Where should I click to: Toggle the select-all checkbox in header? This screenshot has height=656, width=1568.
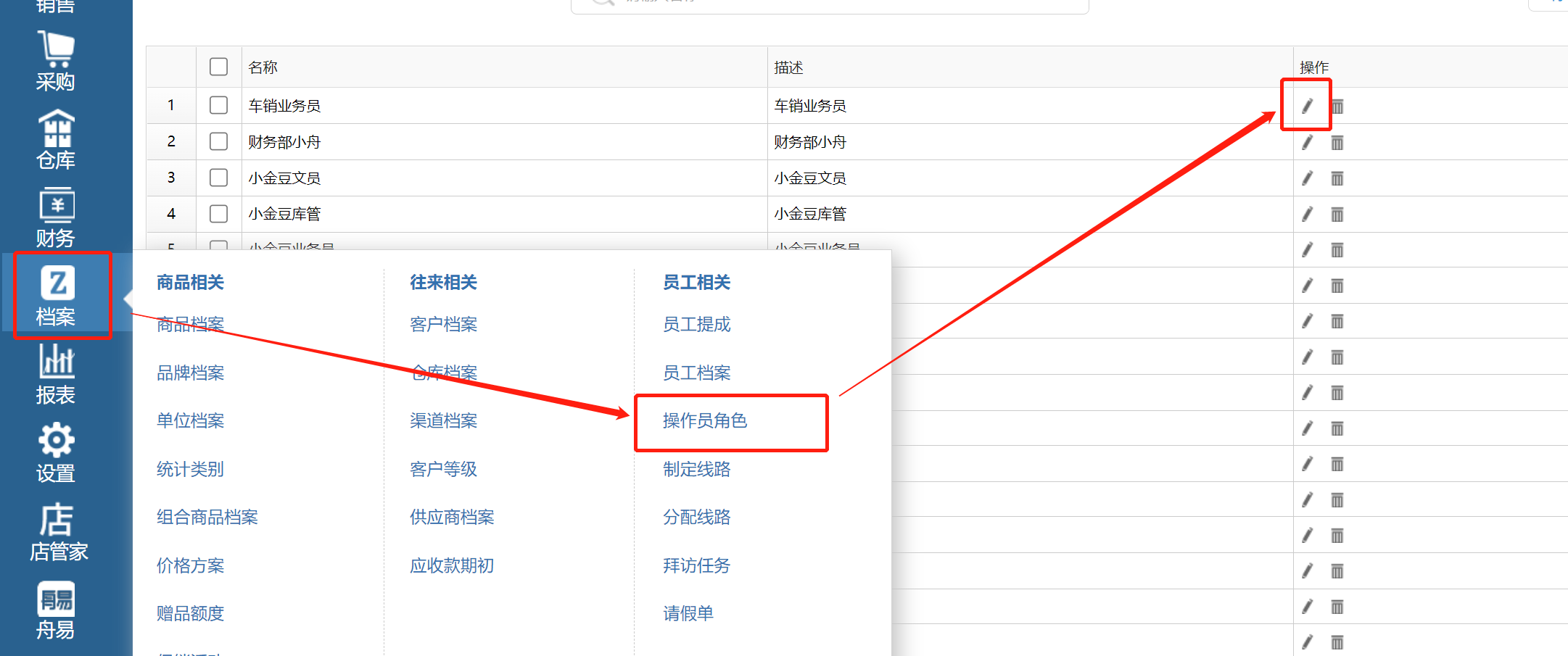[x=218, y=67]
